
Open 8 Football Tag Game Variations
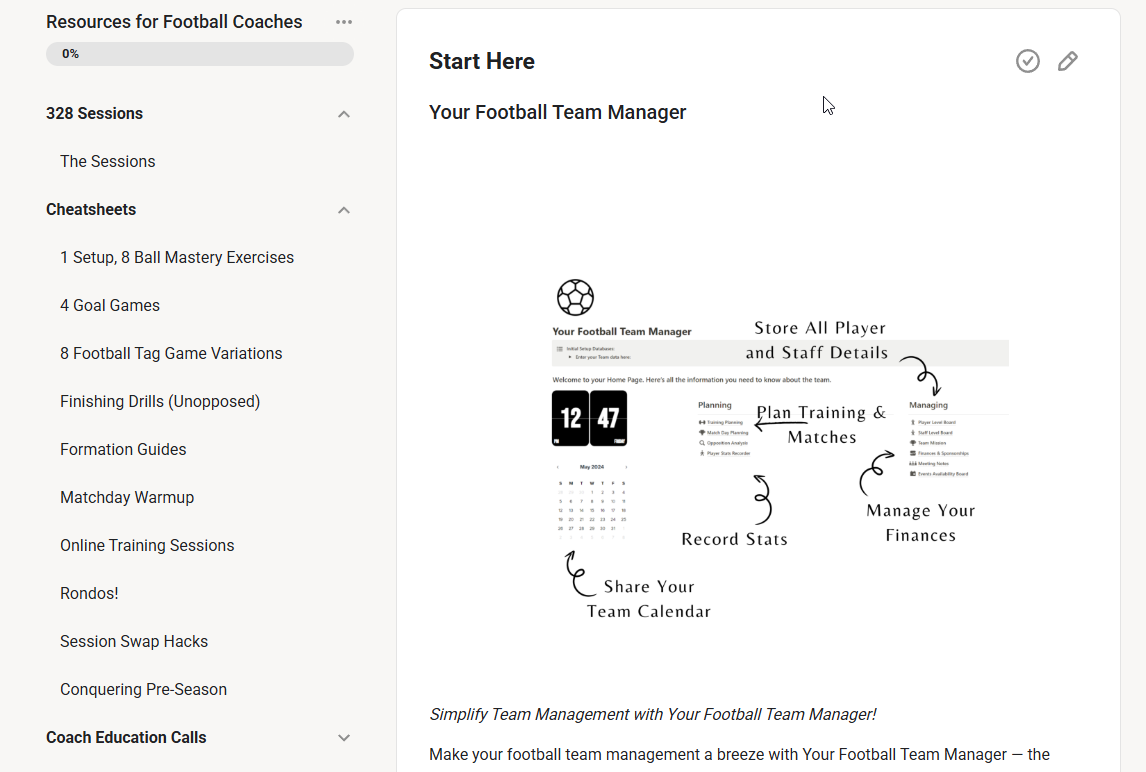(x=171, y=353)
